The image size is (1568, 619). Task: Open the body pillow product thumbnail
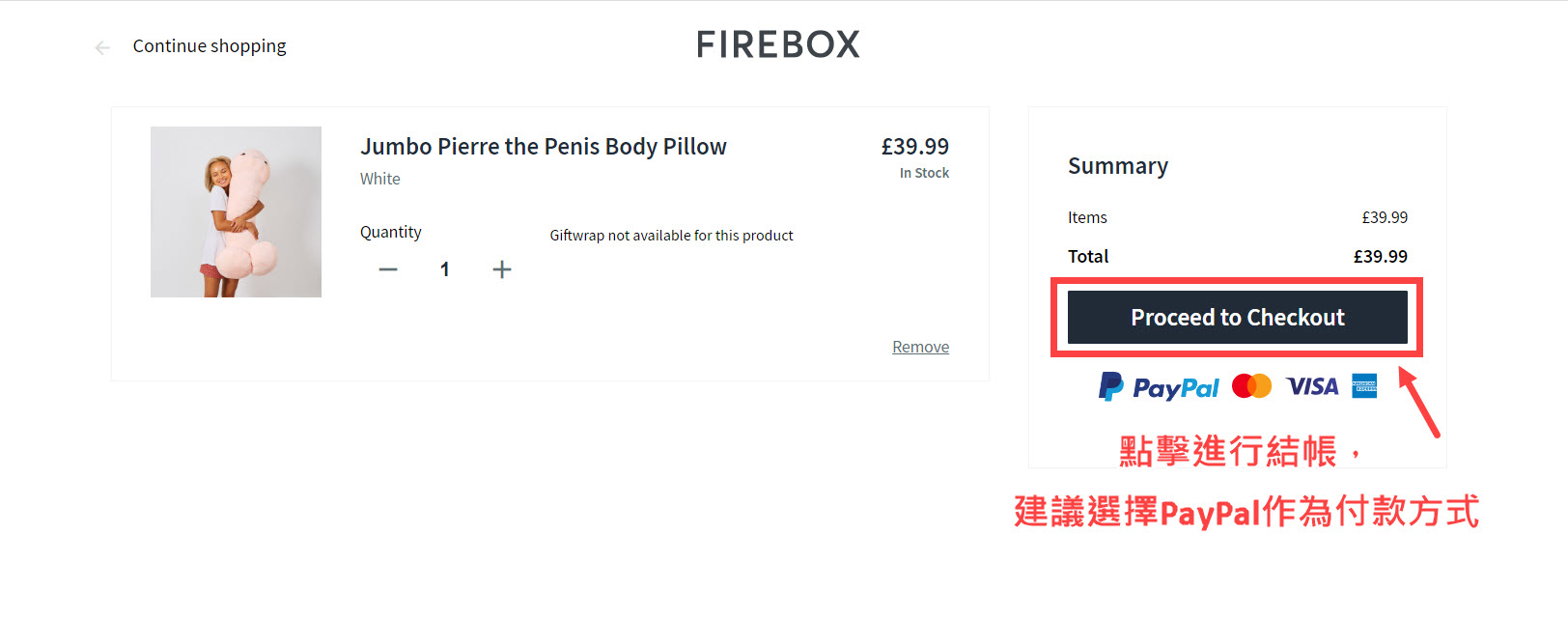point(236,211)
